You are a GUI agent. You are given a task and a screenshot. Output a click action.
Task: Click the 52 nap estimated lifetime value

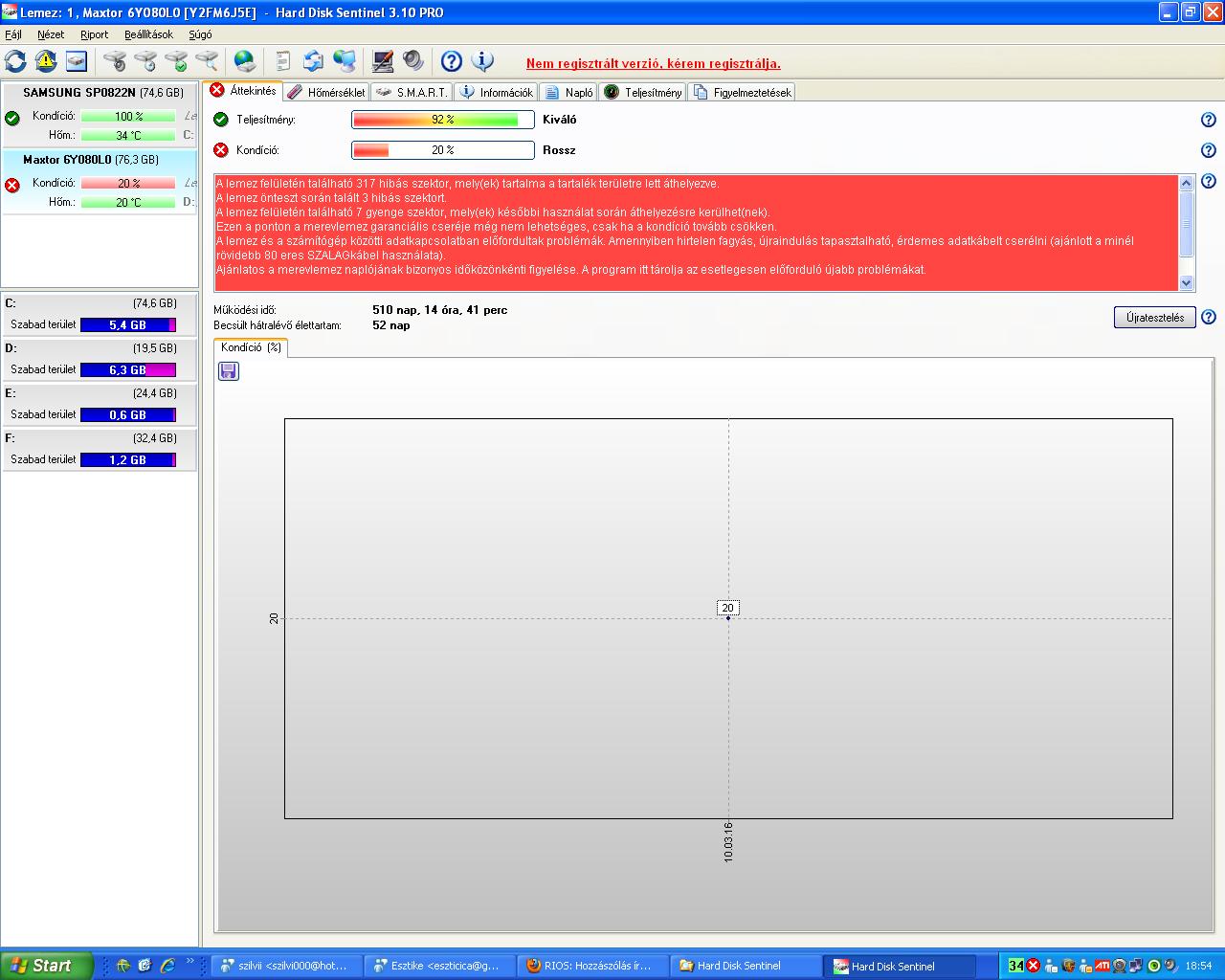tap(390, 325)
